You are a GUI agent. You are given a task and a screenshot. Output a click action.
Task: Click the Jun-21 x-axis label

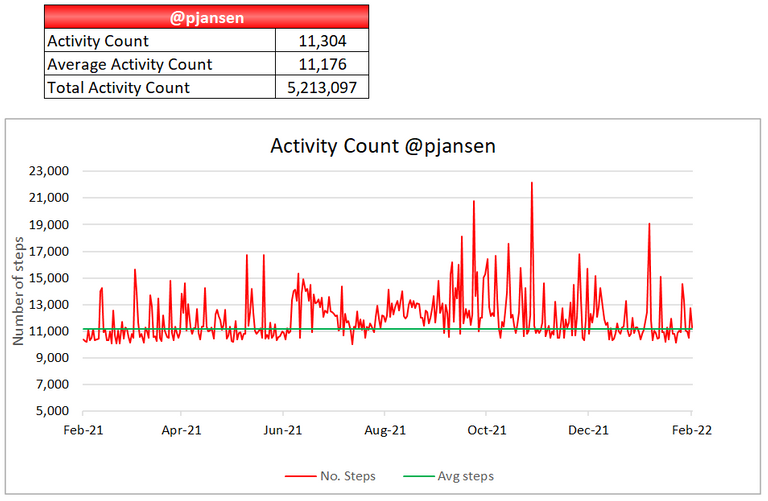(x=283, y=430)
